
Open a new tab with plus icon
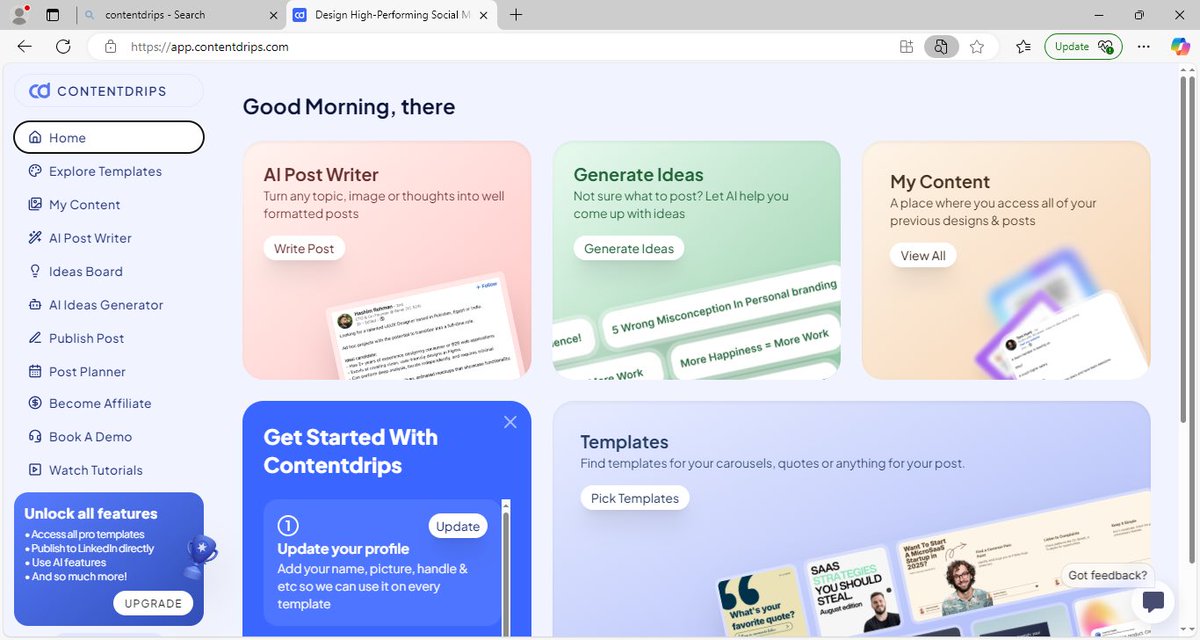click(516, 15)
